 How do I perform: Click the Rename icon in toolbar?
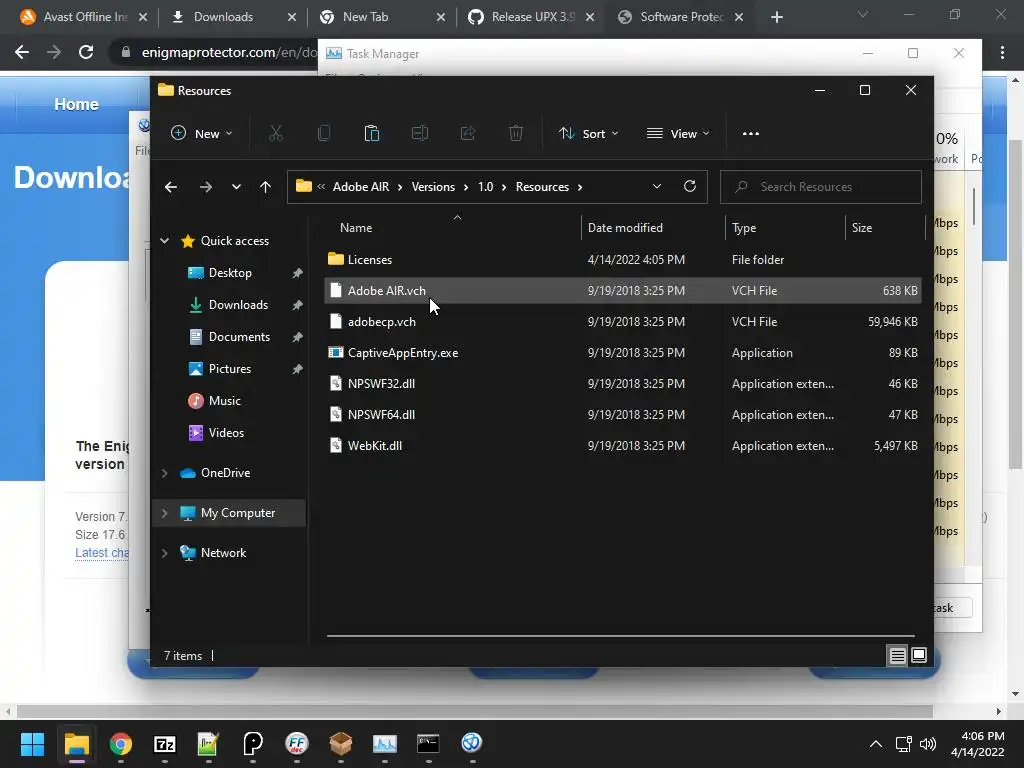pos(420,134)
